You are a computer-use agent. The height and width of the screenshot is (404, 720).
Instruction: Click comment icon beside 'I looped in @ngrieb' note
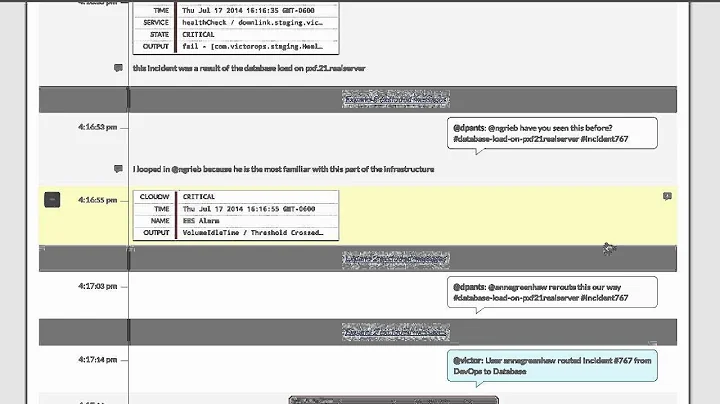click(x=118, y=169)
